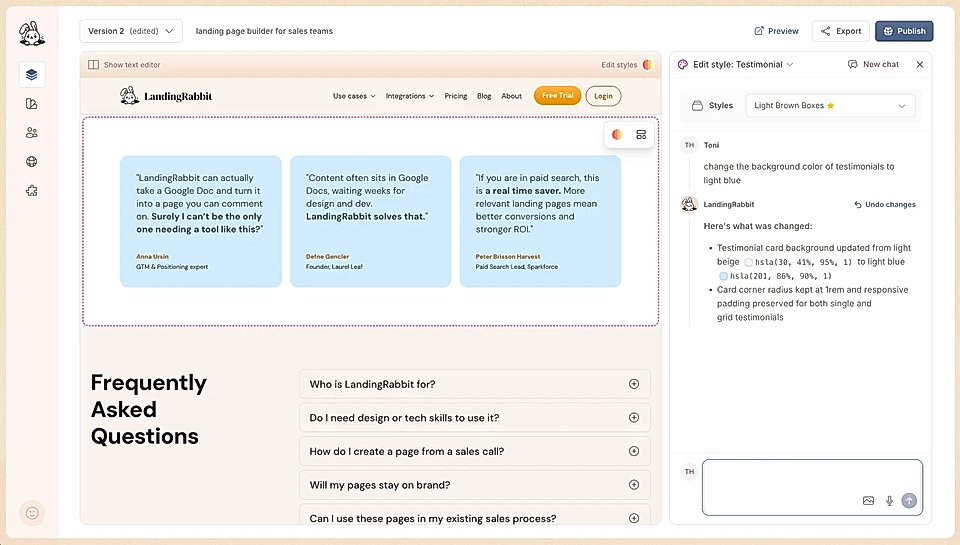Open the globe domains sidebar icon
Screen dimensions: 960x545
pos(32,162)
